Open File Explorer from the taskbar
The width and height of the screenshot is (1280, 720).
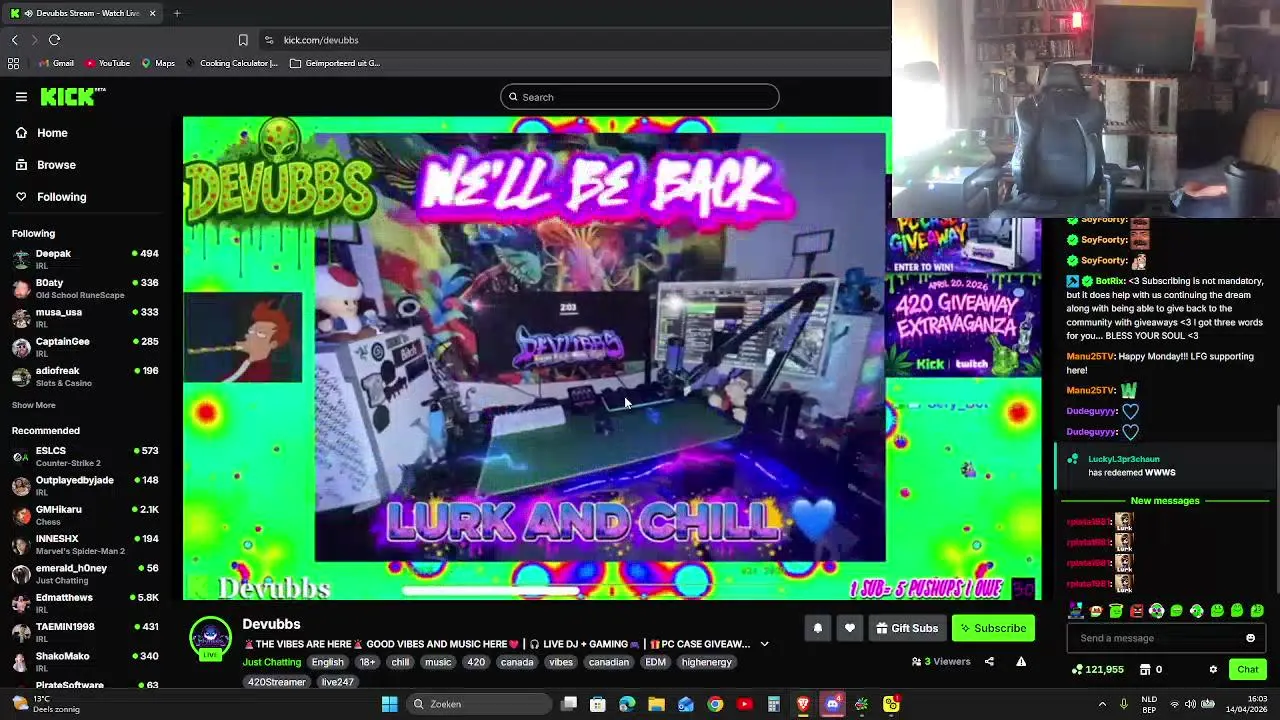coord(656,704)
